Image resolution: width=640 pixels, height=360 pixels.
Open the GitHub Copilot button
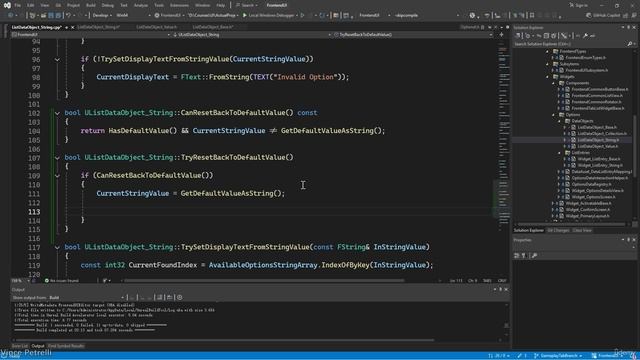click(603, 15)
